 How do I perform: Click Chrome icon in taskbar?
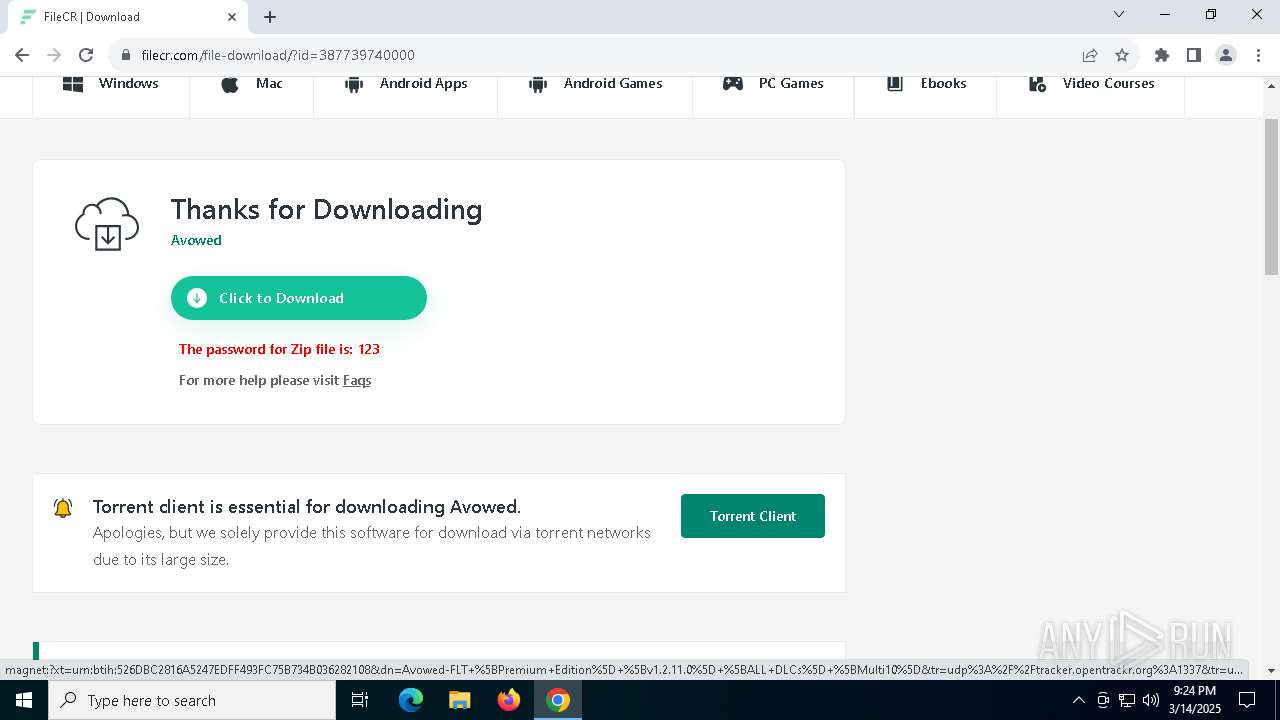click(558, 700)
